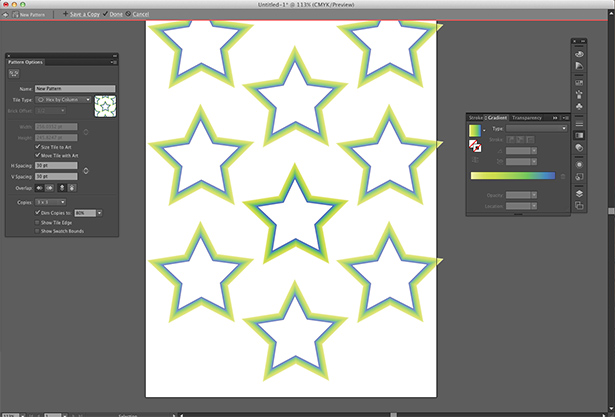This screenshot has height=417, width=615.
Task: Open the gradient Location dropdown
Action: pyautogui.click(x=534, y=206)
